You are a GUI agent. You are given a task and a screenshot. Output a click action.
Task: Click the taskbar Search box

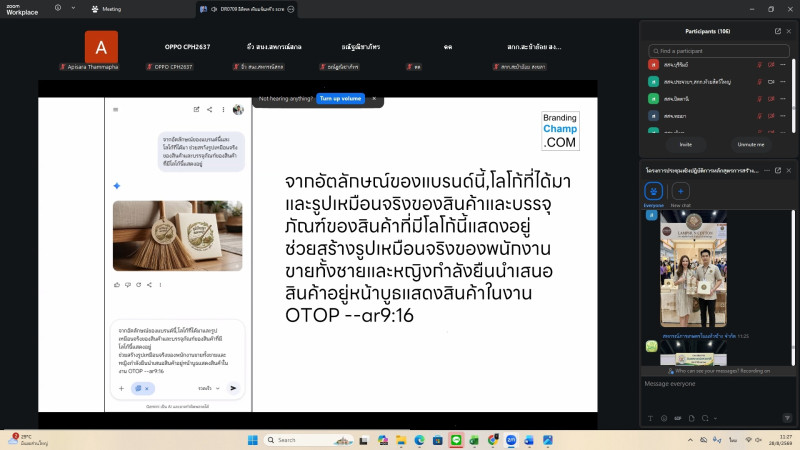(x=309, y=440)
